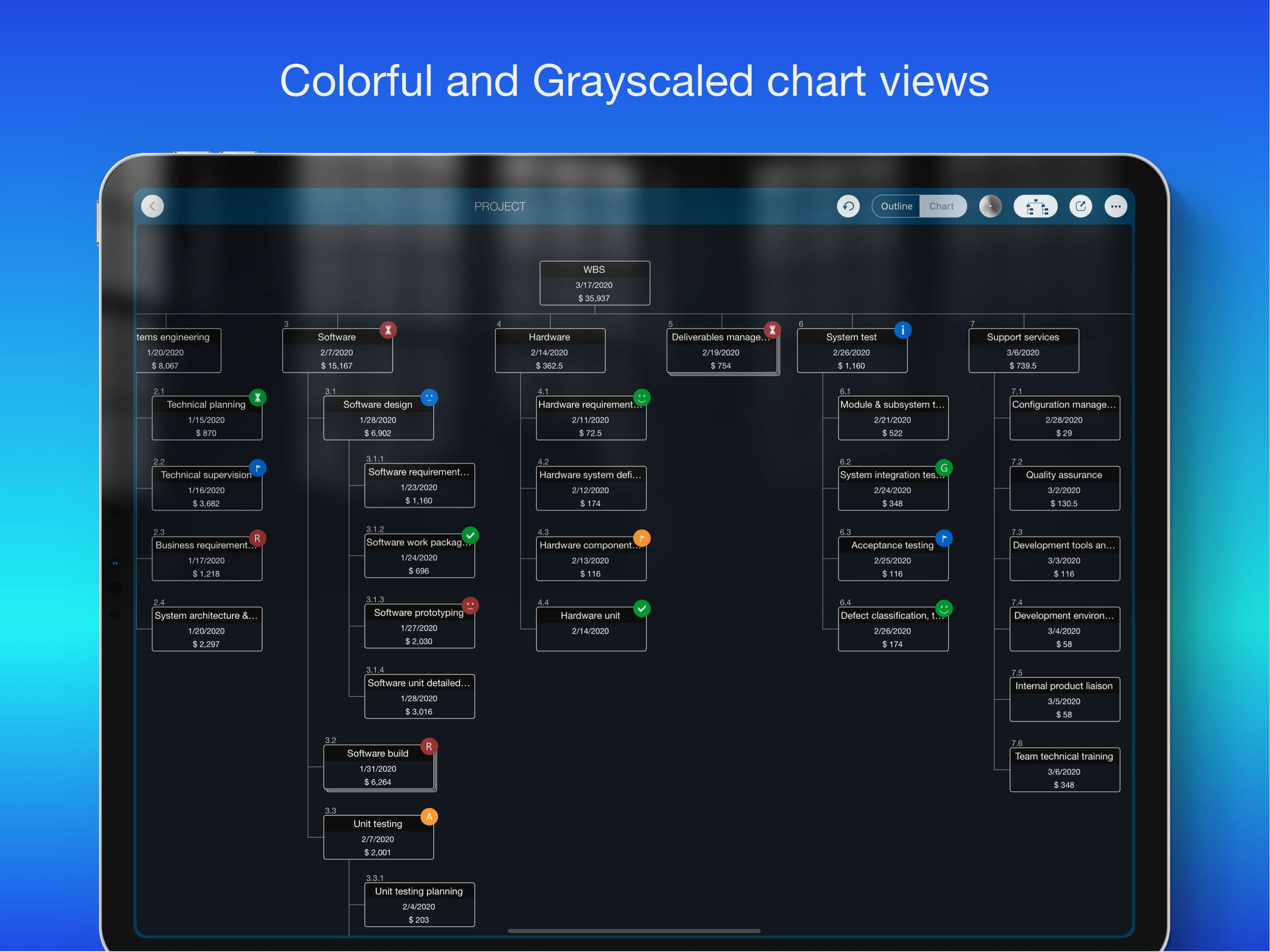The image size is (1270, 952).
Task: Click the red hourglass badge on Software
Action: pos(388,330)
